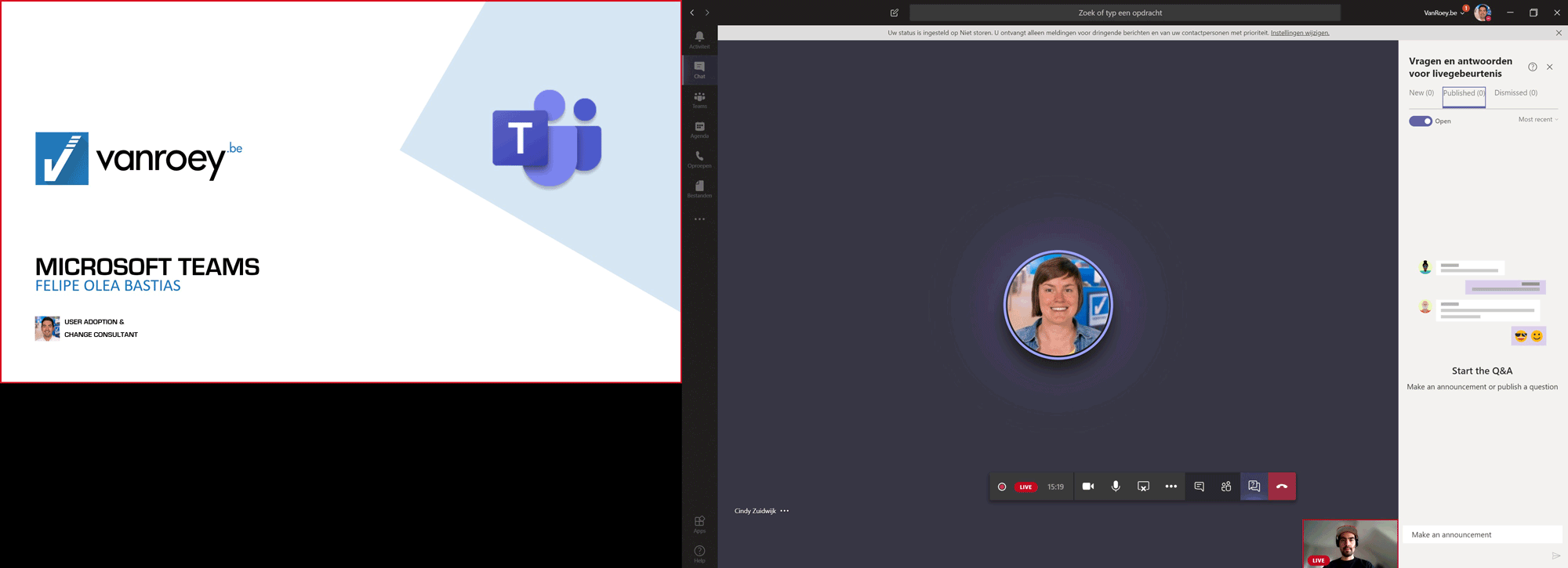The width and height of the screenshot is (1568, 568).
Task: Open Chat in the Teams sidebar
Action: tap(699, 70)
